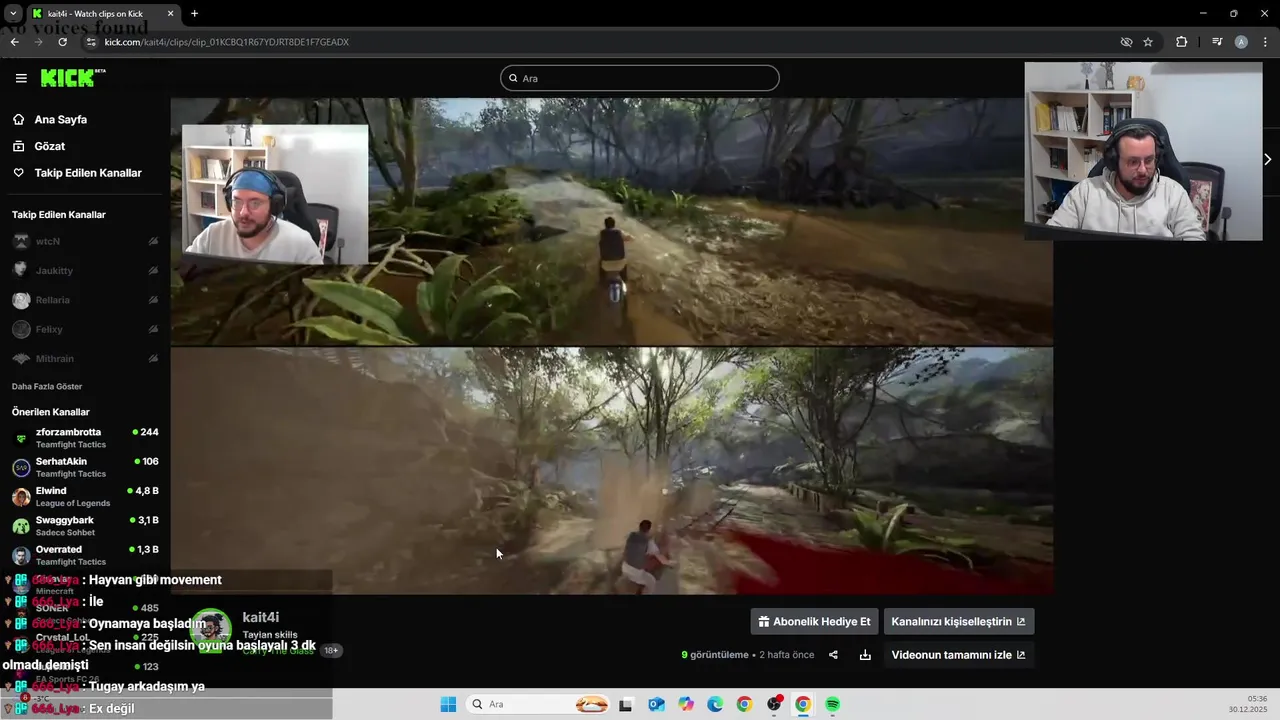This screenshot has height=720, width=1280.
Task: Open Spotify from the taskbar
Action: (832, 704)
